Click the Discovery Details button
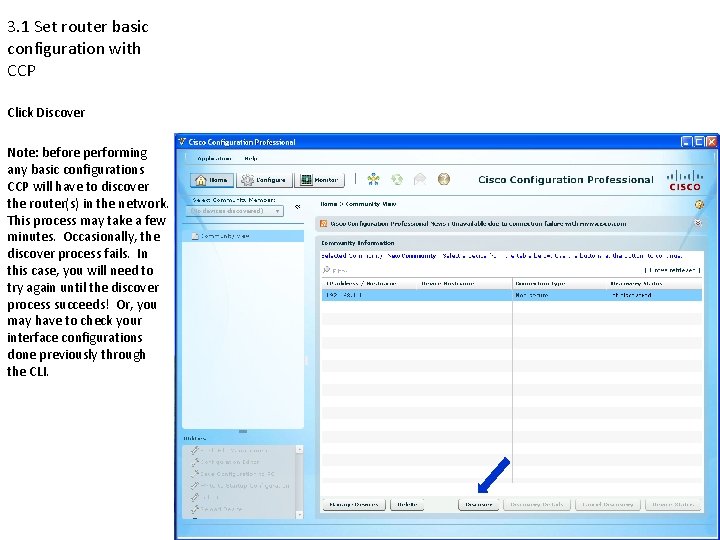The image size is (720, 540). (x=537, y=505)
